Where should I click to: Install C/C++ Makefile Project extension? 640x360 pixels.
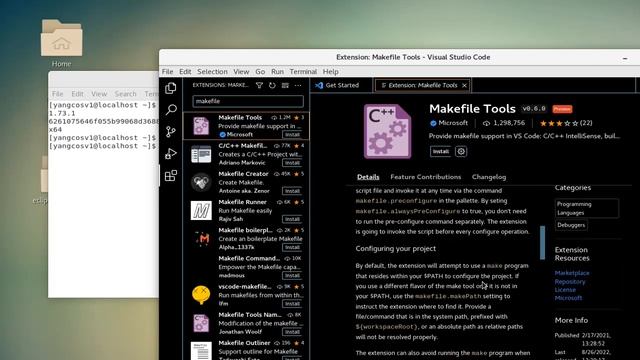coord(292,163)
